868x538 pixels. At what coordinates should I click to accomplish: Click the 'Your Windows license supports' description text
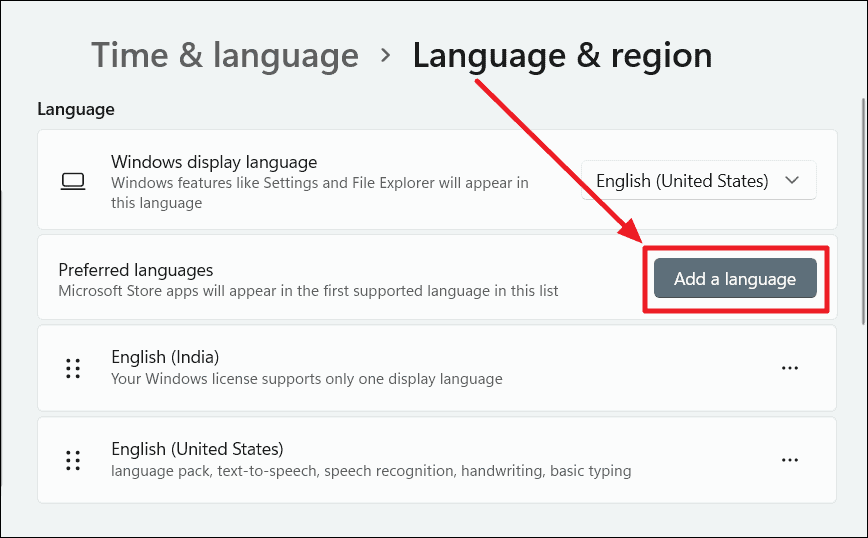click(x=307, y=379)
